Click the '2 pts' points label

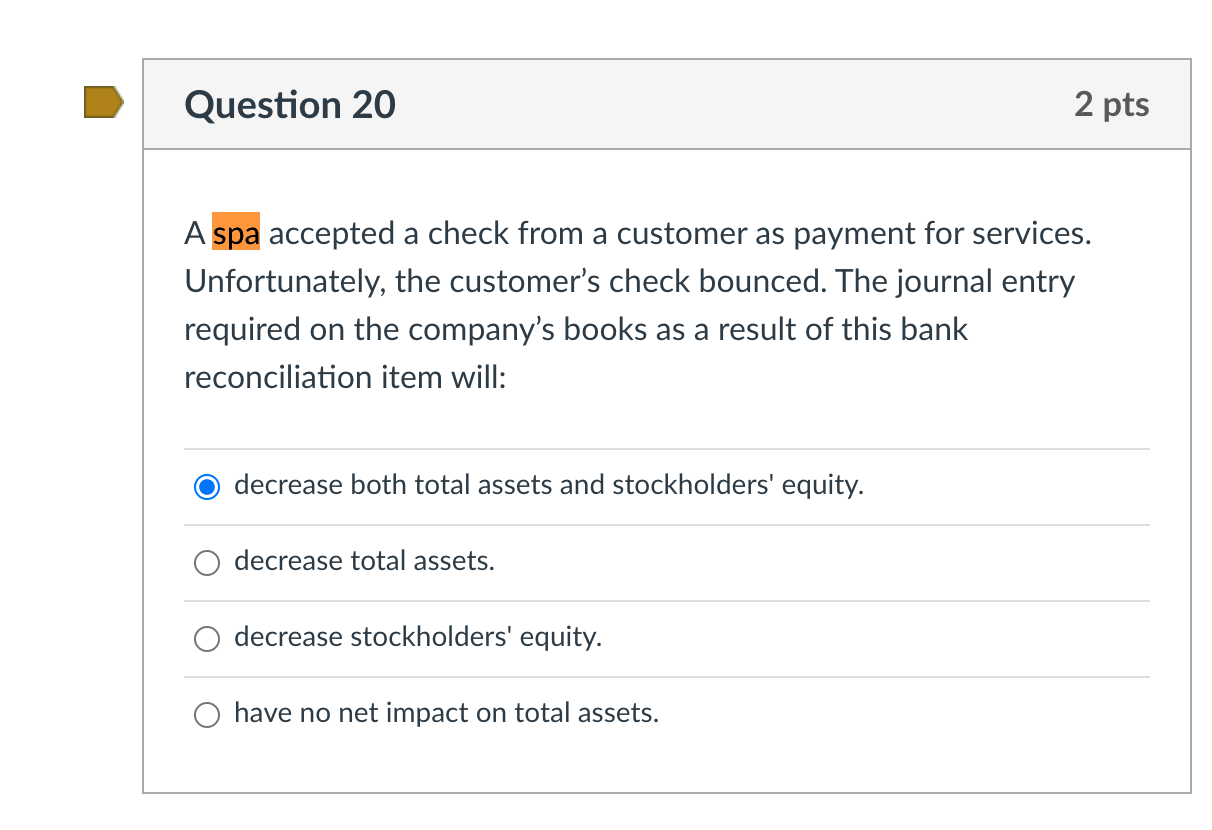(x=1113, y=103)
